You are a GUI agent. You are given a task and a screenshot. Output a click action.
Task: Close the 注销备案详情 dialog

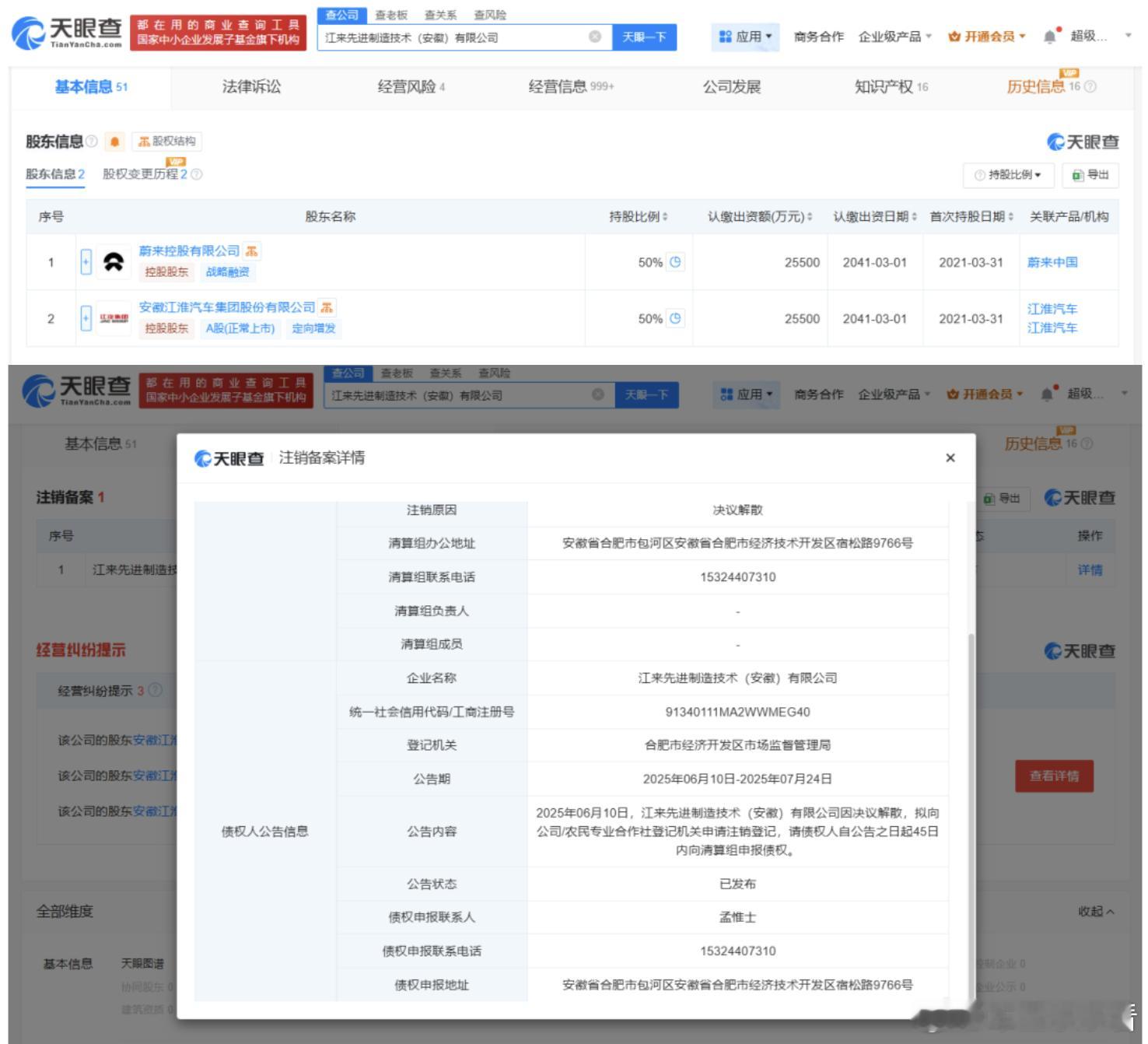(x=950, y=457)
